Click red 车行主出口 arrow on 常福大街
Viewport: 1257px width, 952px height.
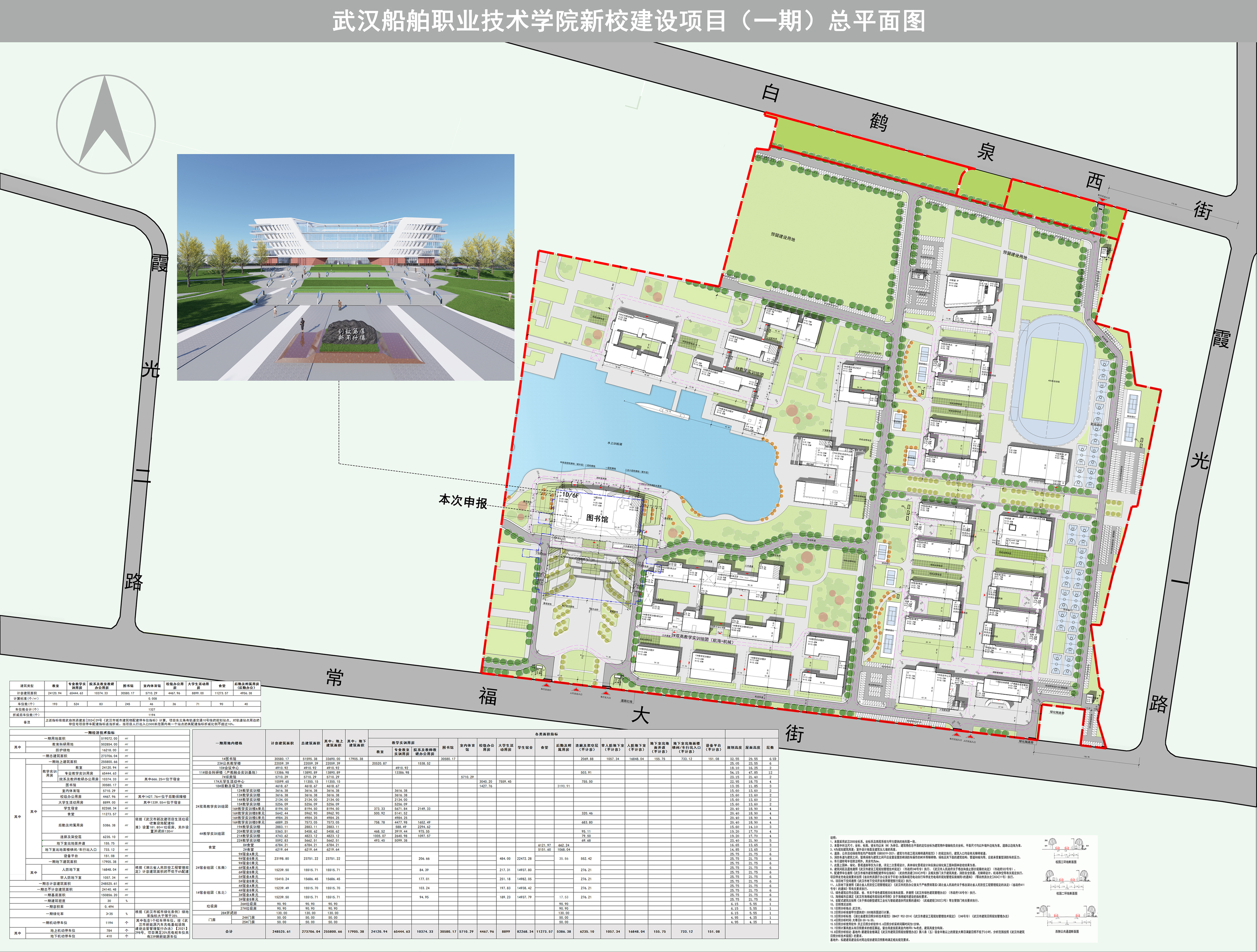pyautogui.click(x=546, y=686)
